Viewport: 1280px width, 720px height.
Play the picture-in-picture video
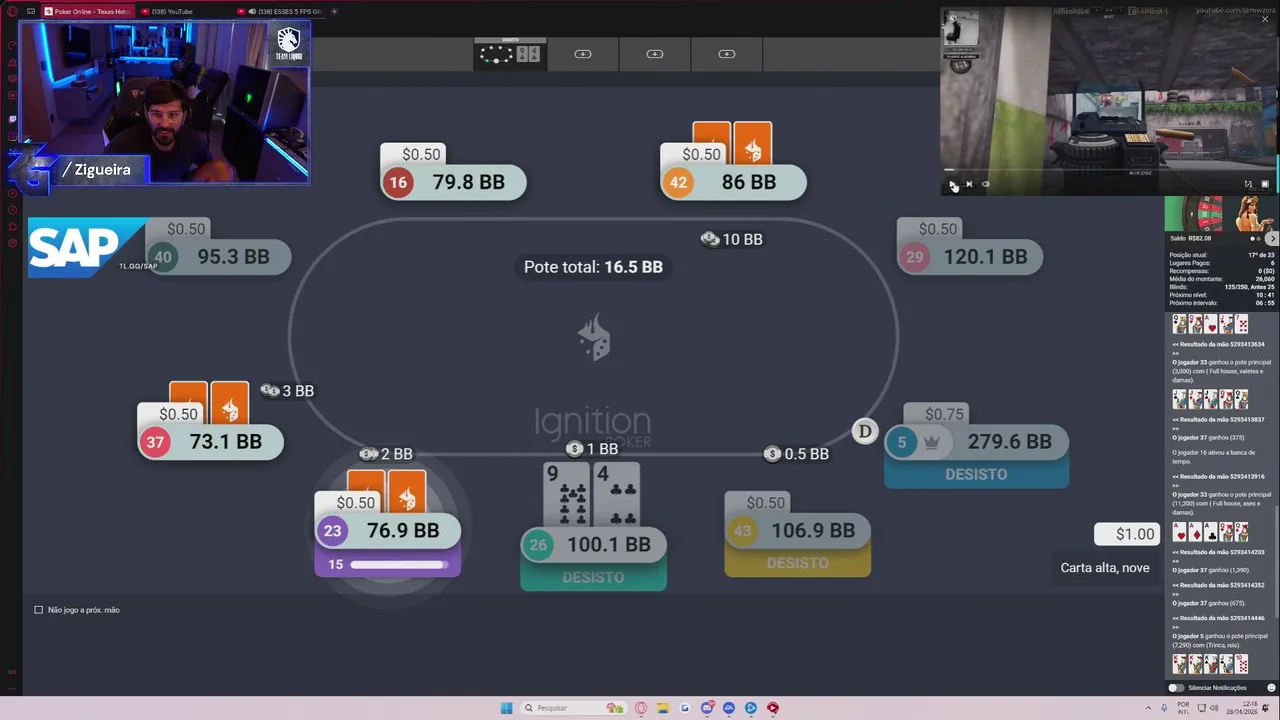coord(953,184)
